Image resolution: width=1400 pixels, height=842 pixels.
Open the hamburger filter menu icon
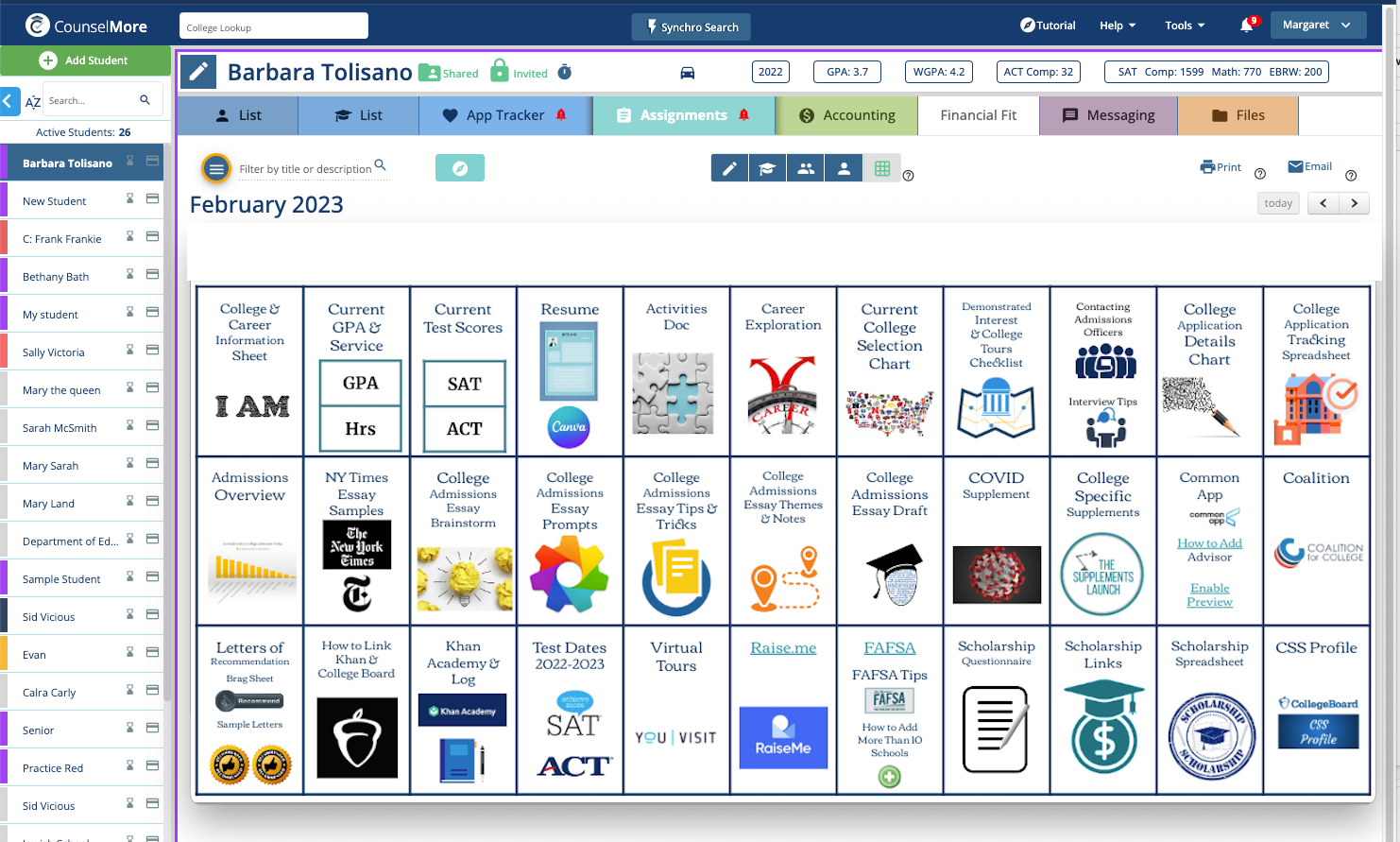pos(216,169)
